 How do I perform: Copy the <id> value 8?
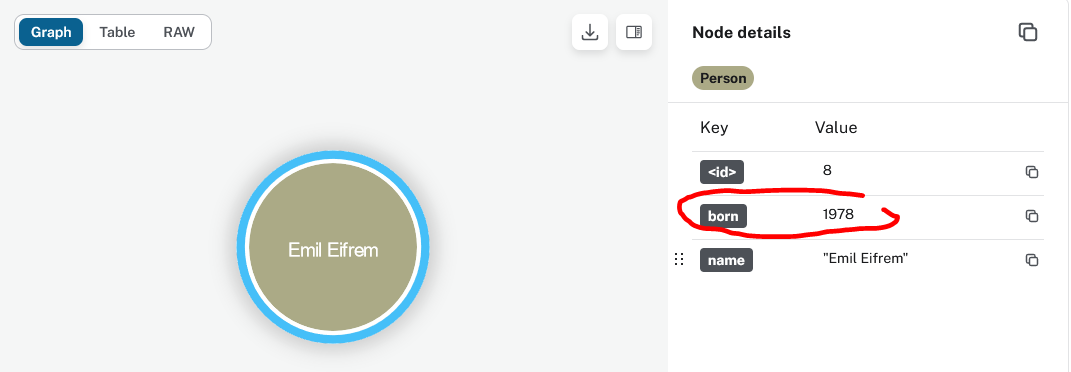pyautogui.click(x=1032, y=172)
